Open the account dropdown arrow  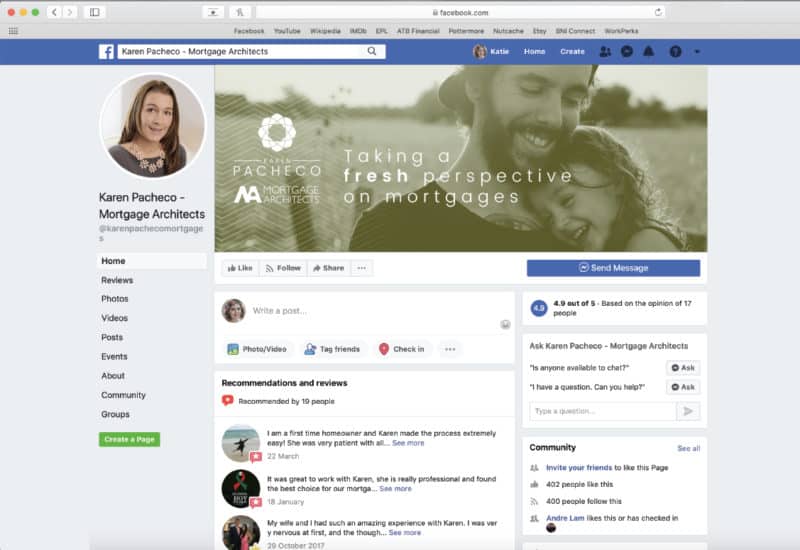point(697,51)
